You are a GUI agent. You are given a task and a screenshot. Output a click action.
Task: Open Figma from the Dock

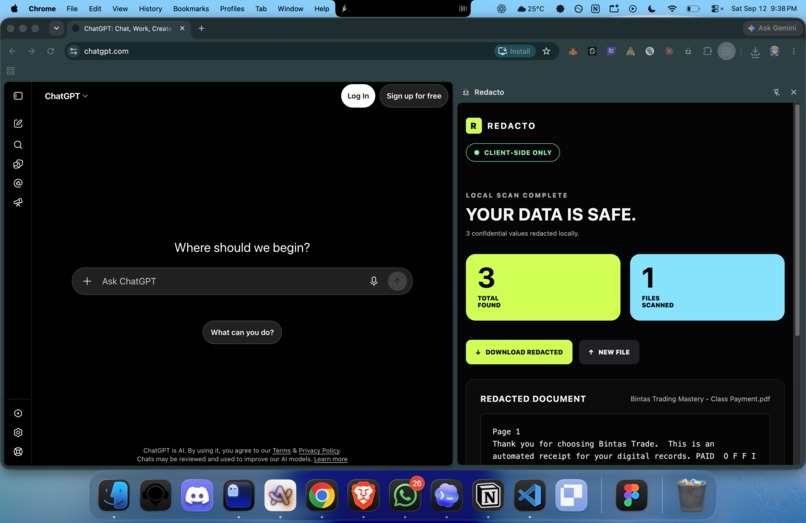[631, 495]
